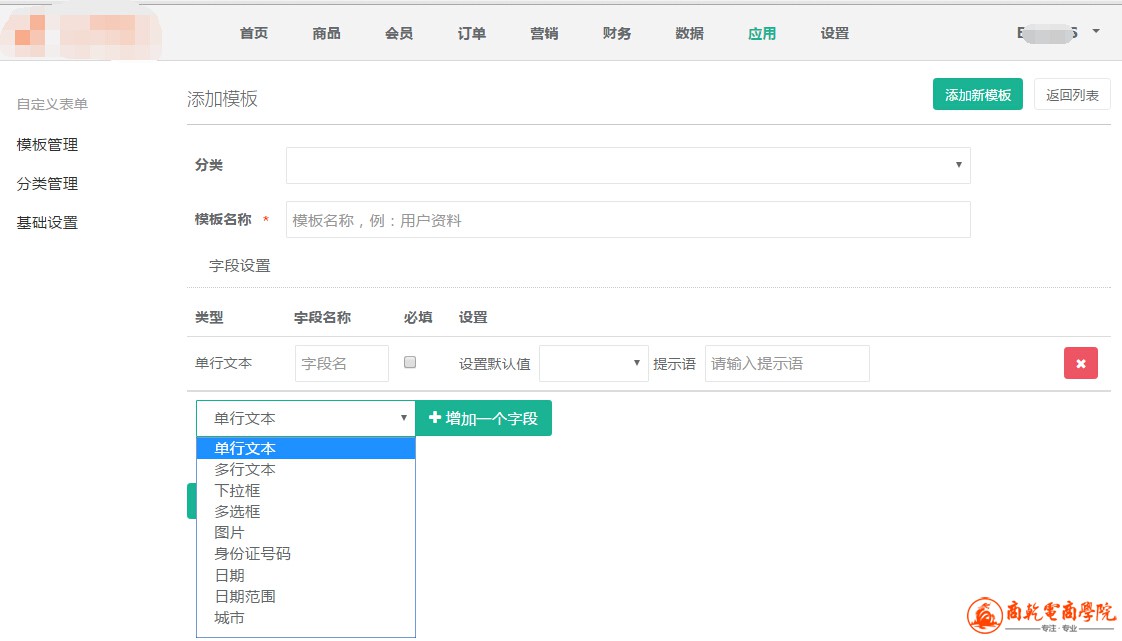Open the 首页 nav item
Screen dimensions: 1122x641
(x=253, y=33)
